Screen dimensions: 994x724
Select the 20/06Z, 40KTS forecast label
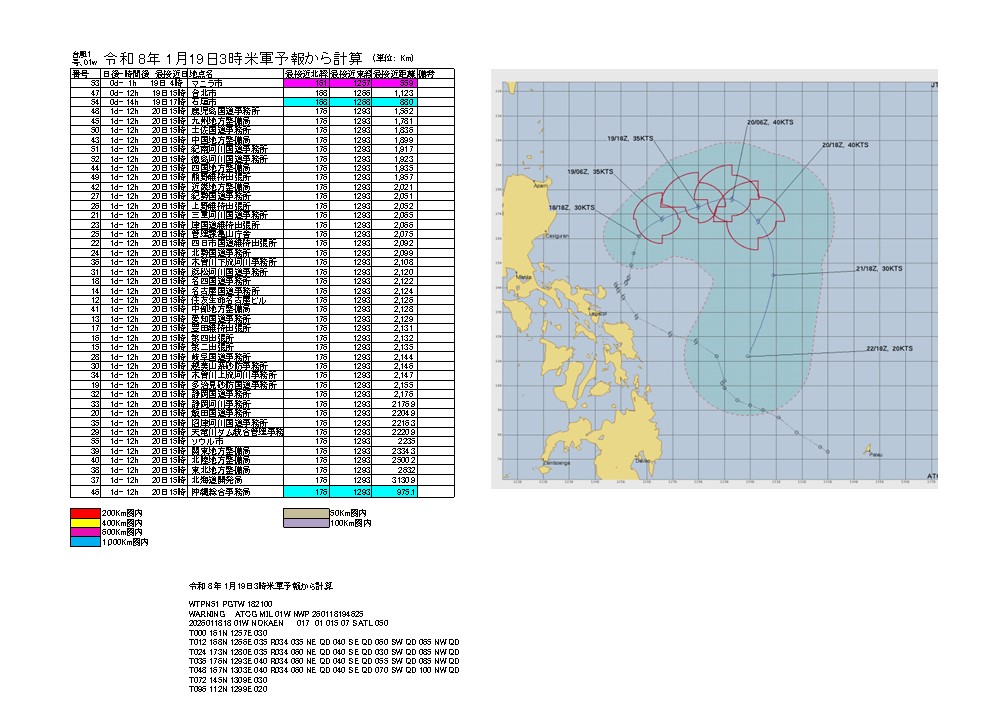(770, 121)
